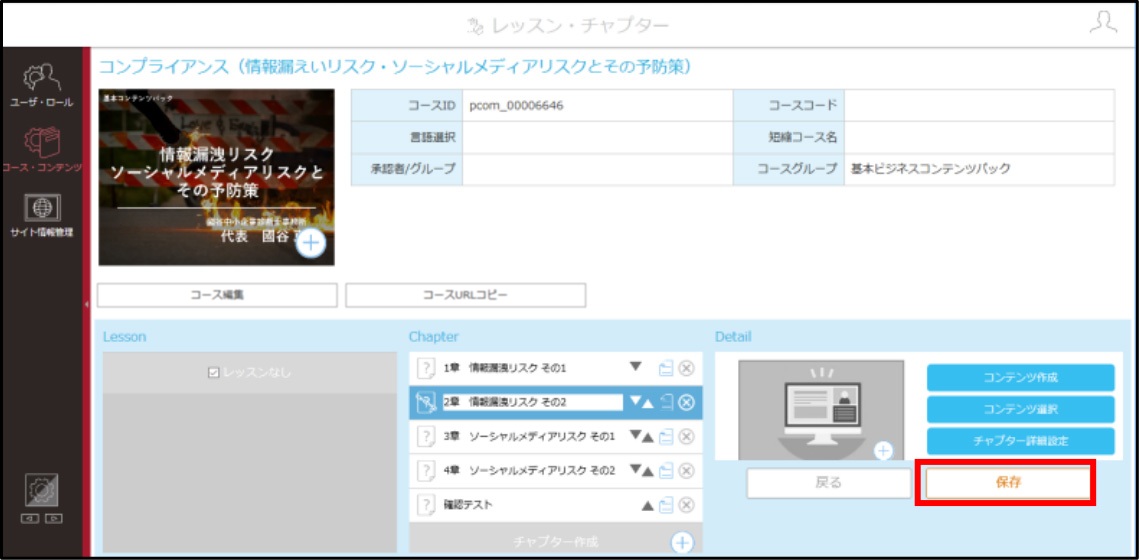
Task: Click the 言語選択 value cell
Action: pyautogui.click(x=598, y=137)
